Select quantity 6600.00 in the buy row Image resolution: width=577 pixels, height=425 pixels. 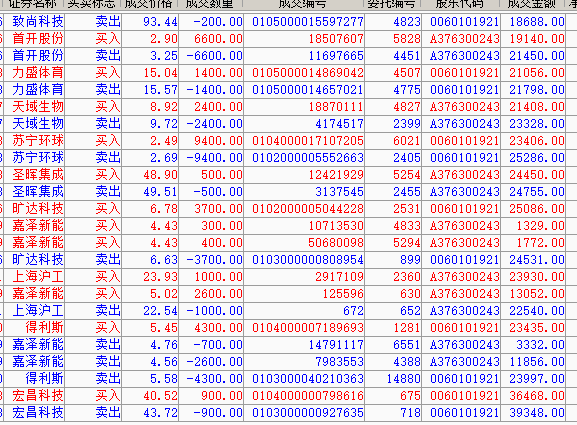click(x=218, y=39)
